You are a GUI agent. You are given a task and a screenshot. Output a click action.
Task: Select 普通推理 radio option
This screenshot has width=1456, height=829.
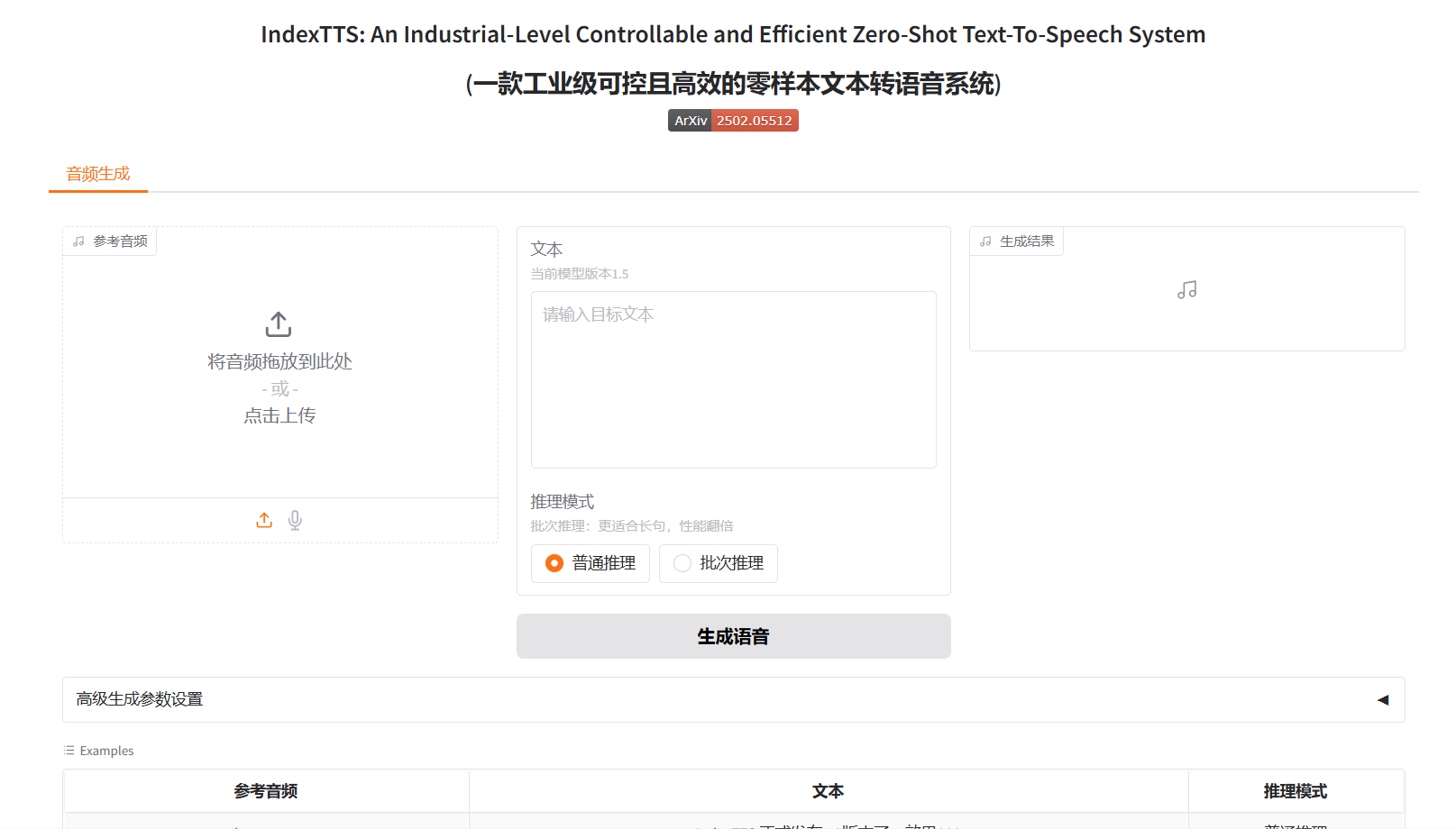point(591,563)
